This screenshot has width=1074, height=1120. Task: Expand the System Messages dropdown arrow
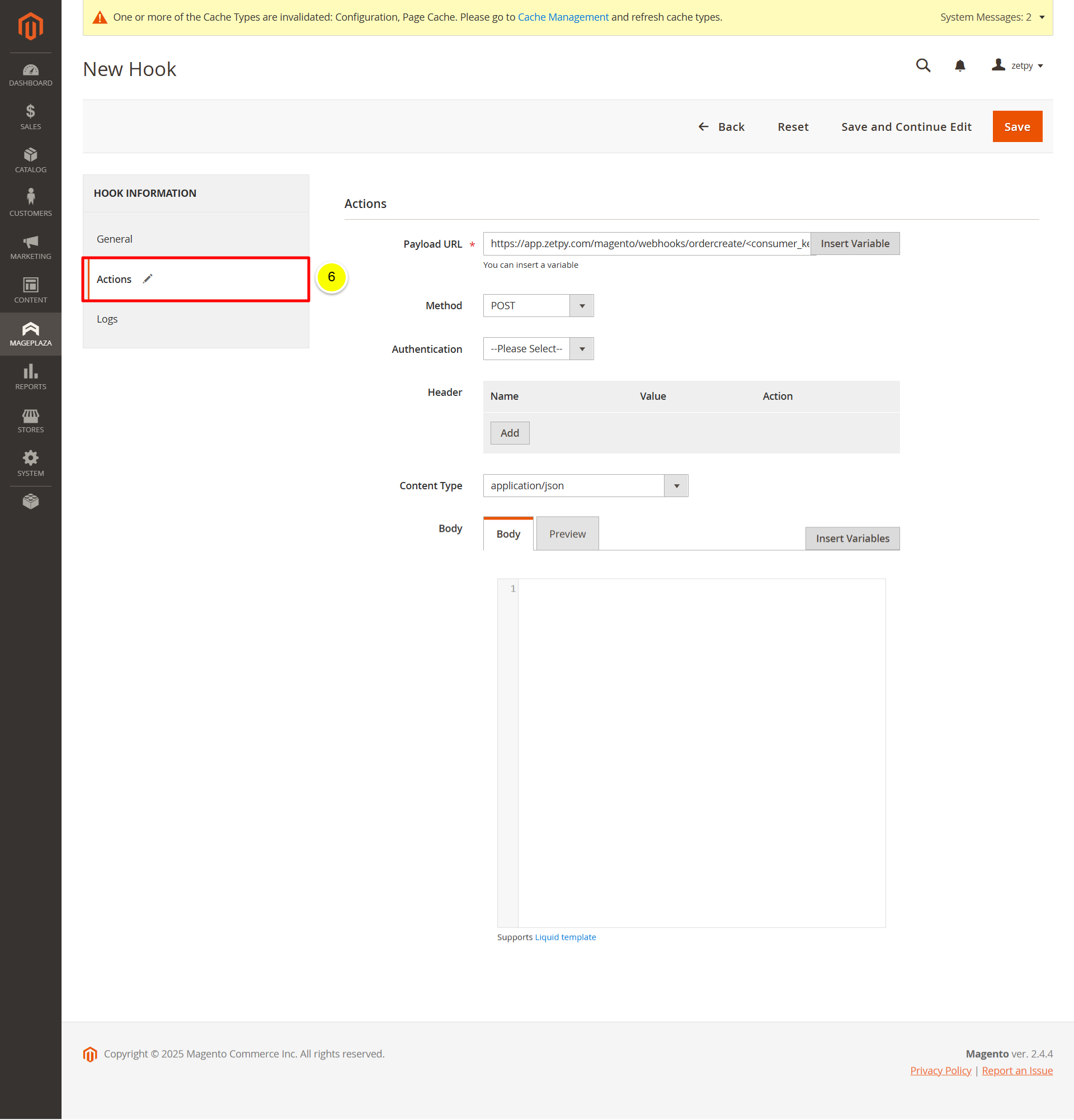coord(1042,17)
